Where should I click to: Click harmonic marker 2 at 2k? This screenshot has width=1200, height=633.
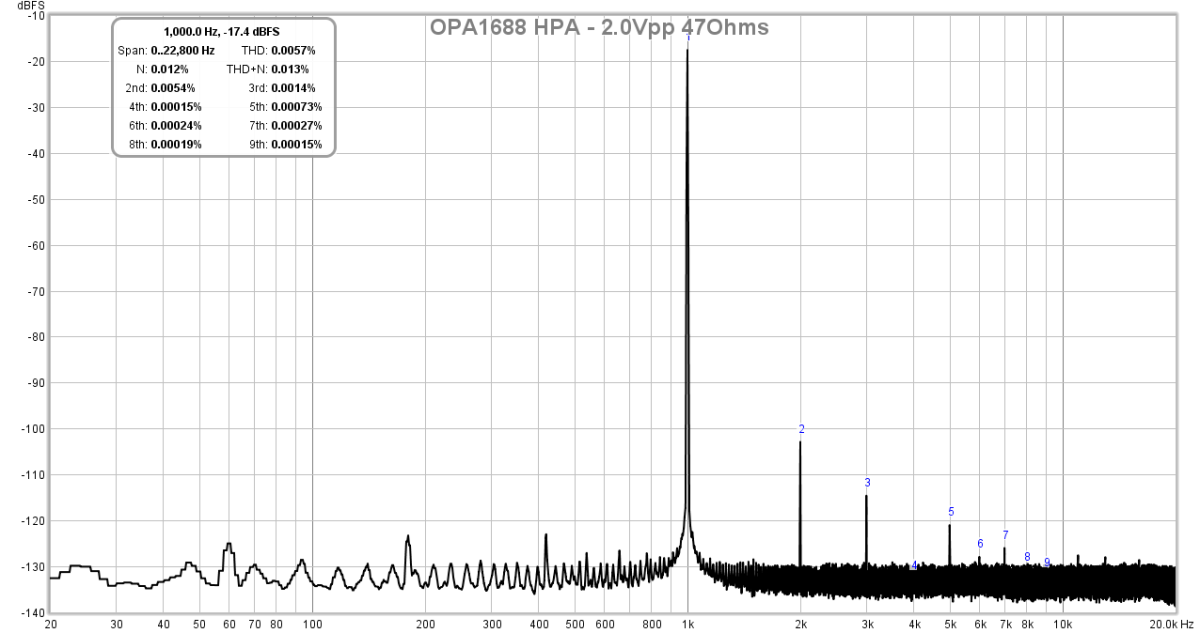click(801, 429)
